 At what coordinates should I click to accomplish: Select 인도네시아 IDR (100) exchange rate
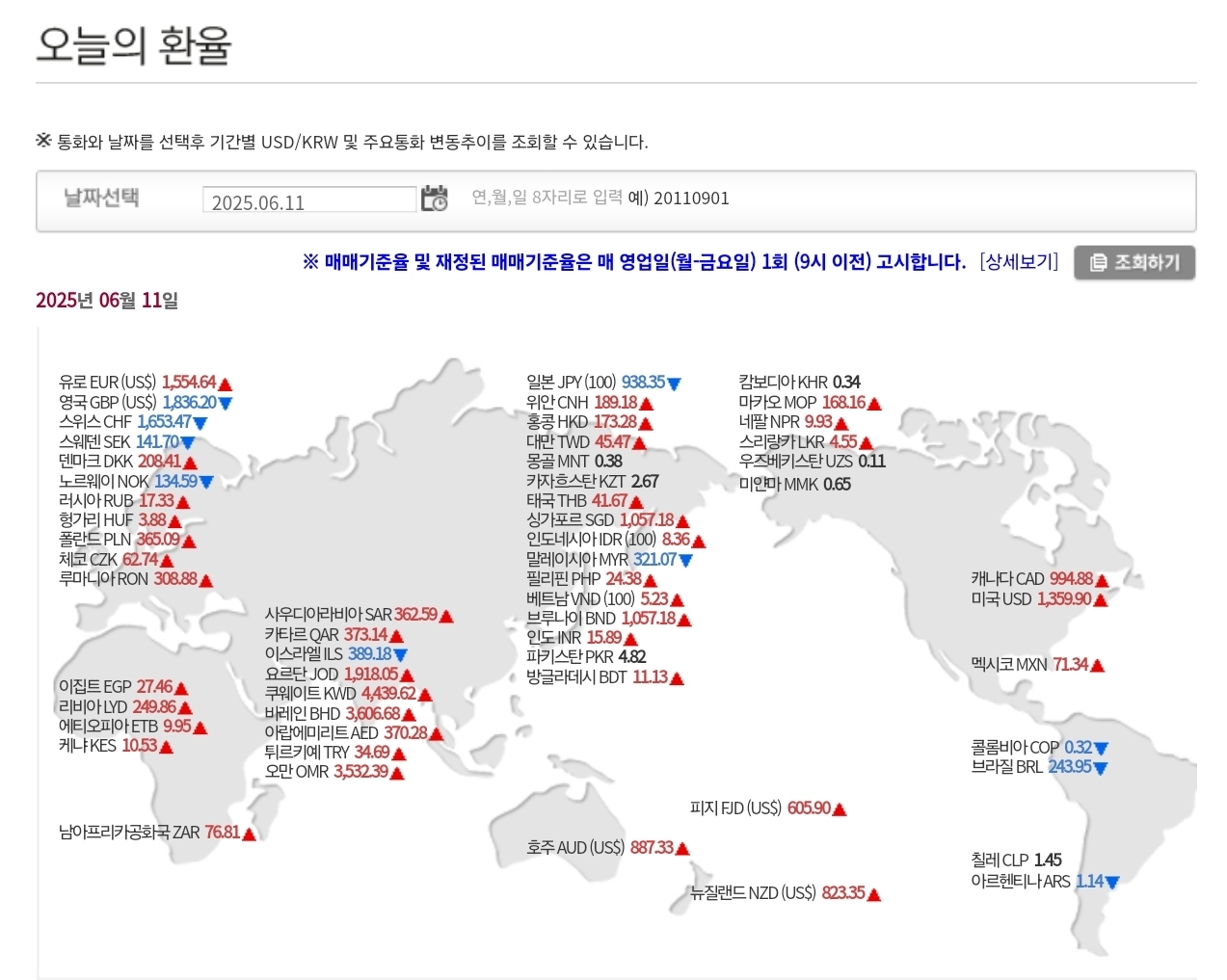616,540
